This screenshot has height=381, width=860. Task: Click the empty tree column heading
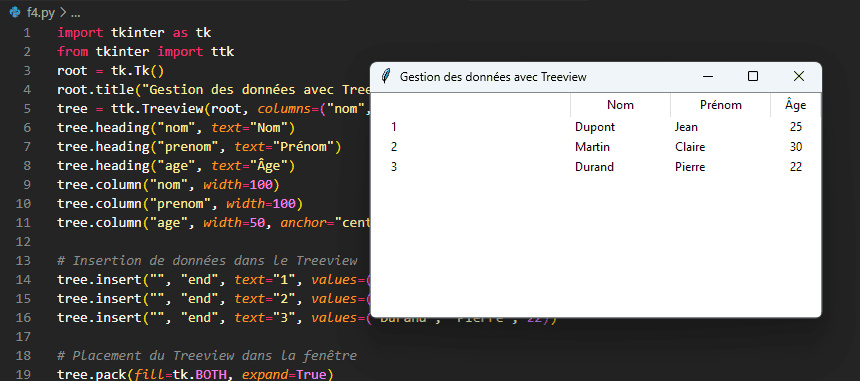click(x=471, y=105)
